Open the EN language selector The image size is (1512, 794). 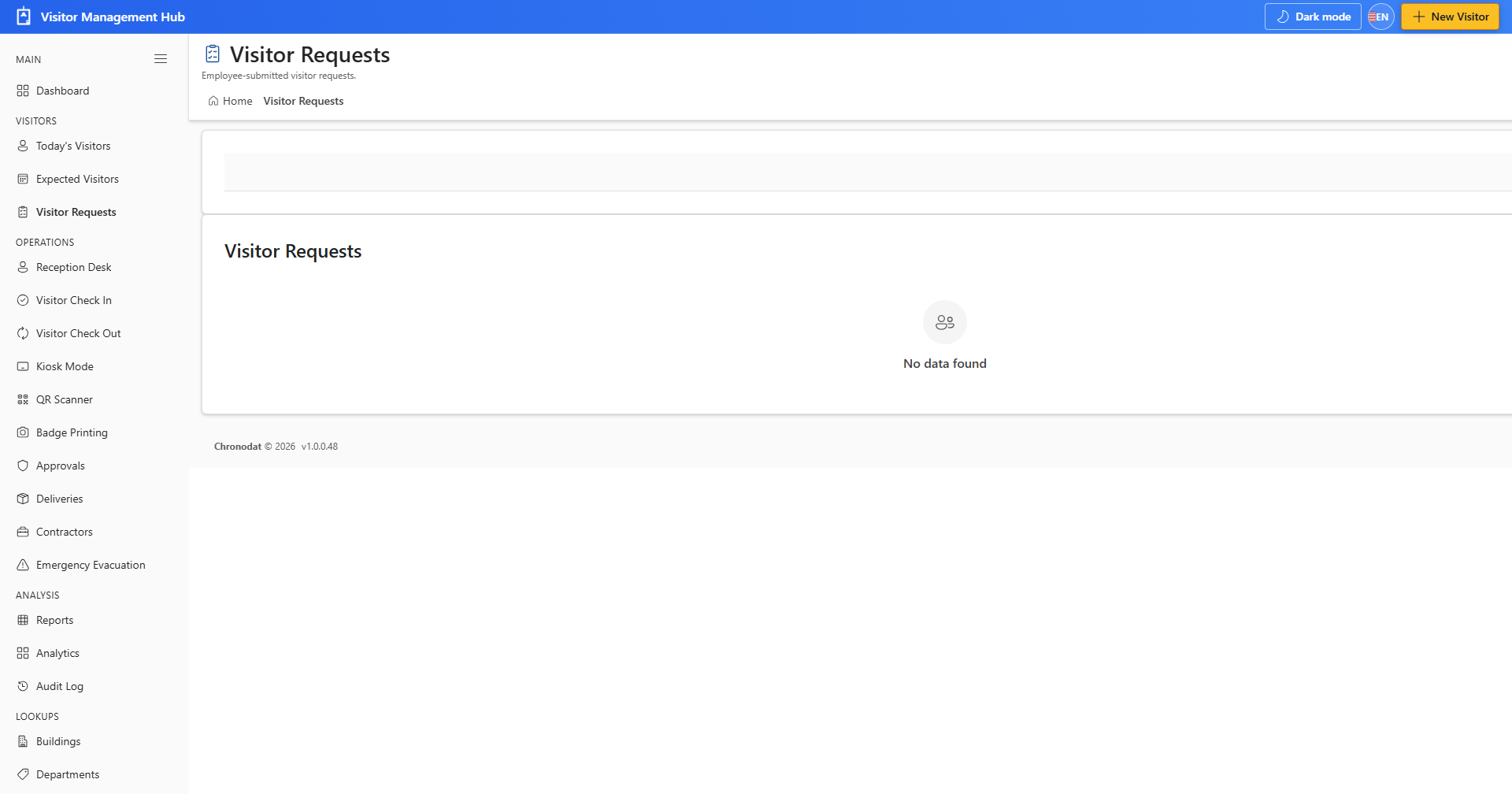[1381, 17]
